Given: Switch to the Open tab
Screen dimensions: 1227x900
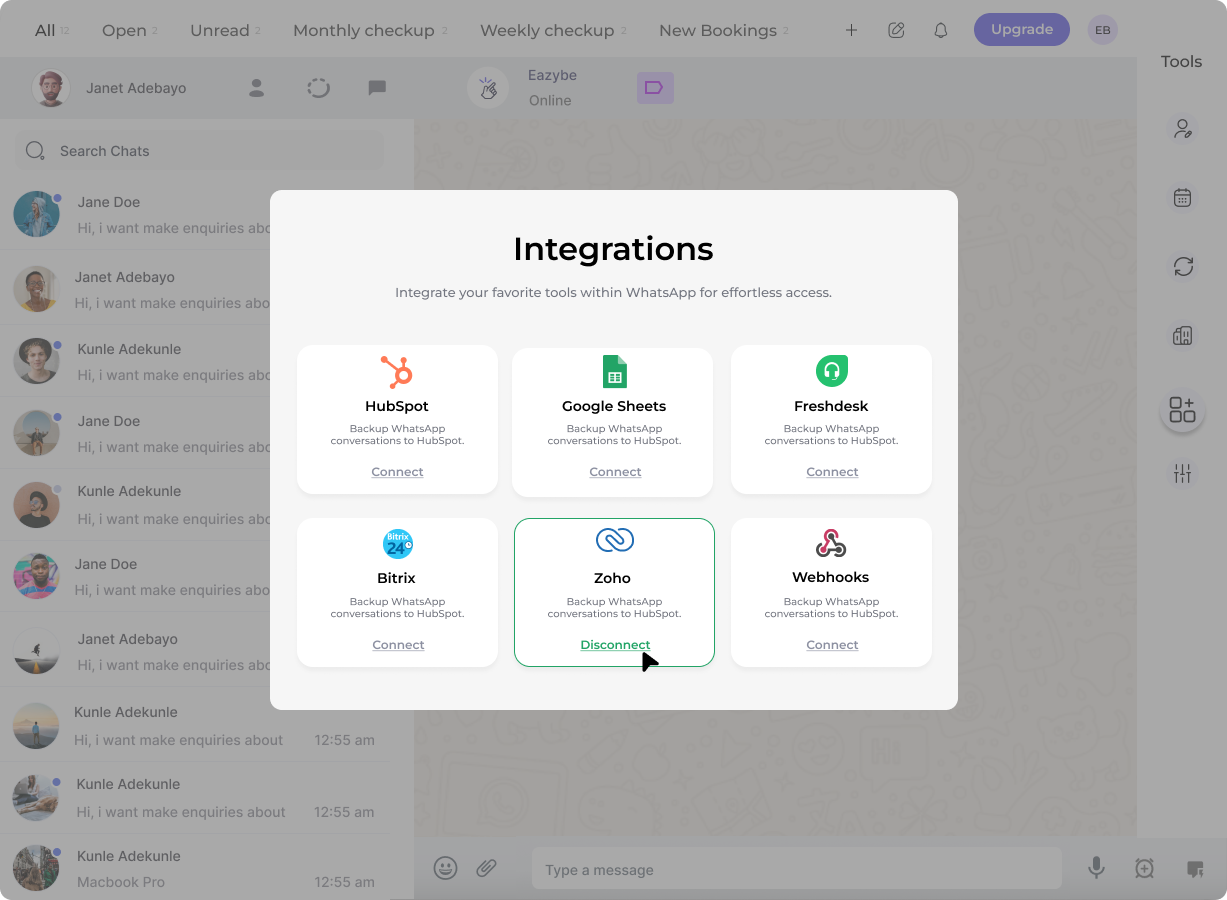Looking at the screenshot, I should pos(124,30).
